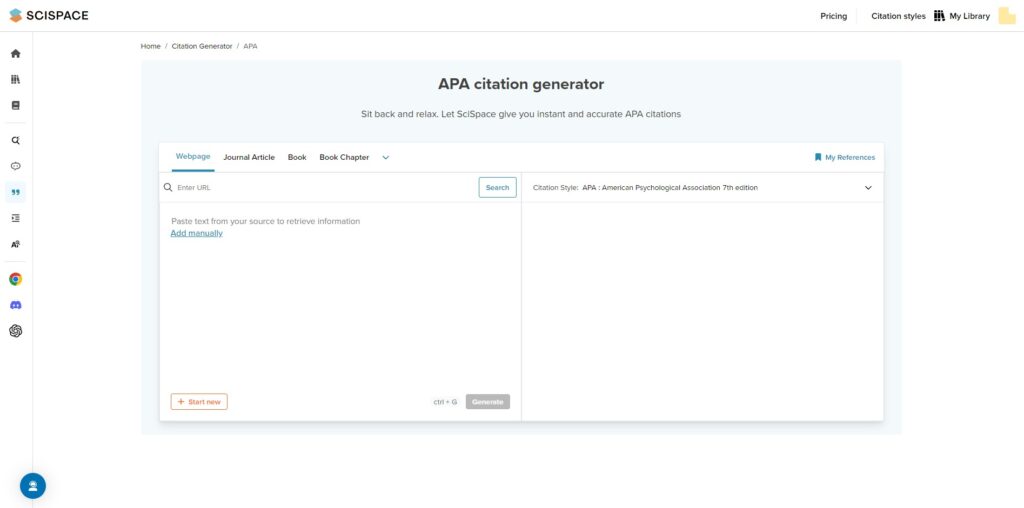Viewport: 1024px width, 508px height.
Task: Click the My Library books icon
Action: click(x=939, y=16)
